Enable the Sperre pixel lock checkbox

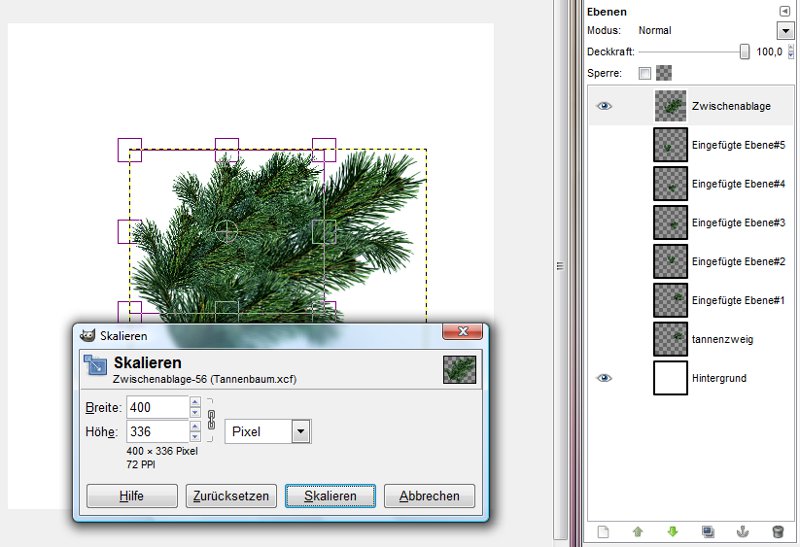coord(644,73)
